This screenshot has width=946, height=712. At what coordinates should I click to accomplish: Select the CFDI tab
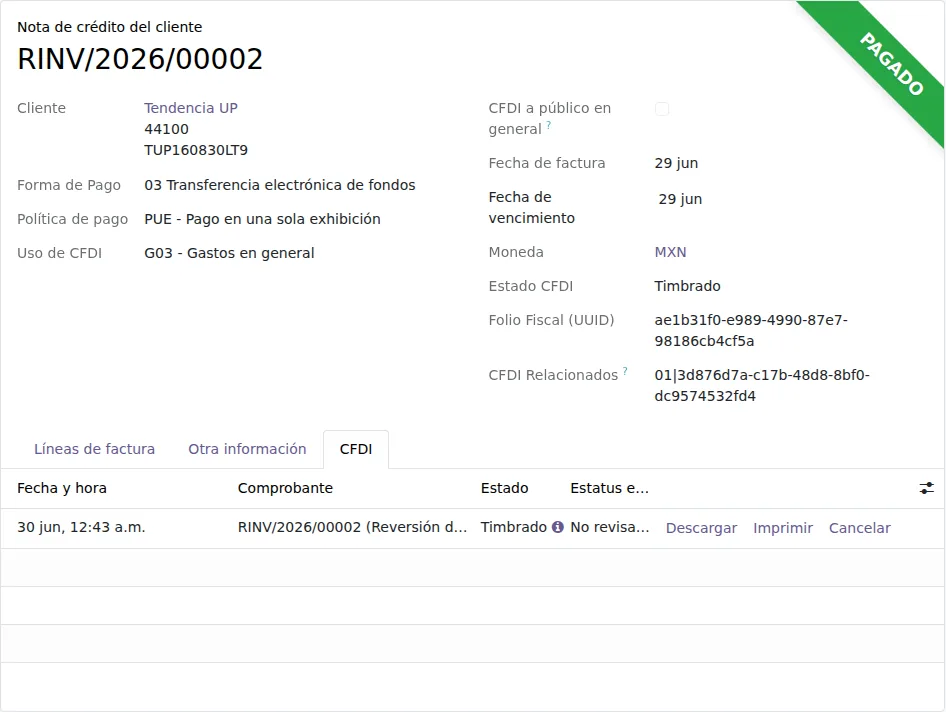pyautogui.click(x=356, y=449)
